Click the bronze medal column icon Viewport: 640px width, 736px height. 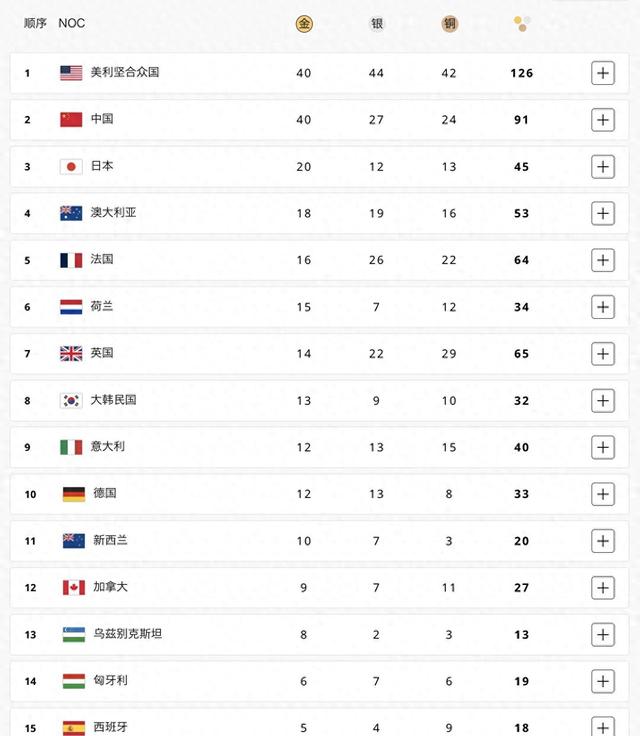[x=449, y=23]
